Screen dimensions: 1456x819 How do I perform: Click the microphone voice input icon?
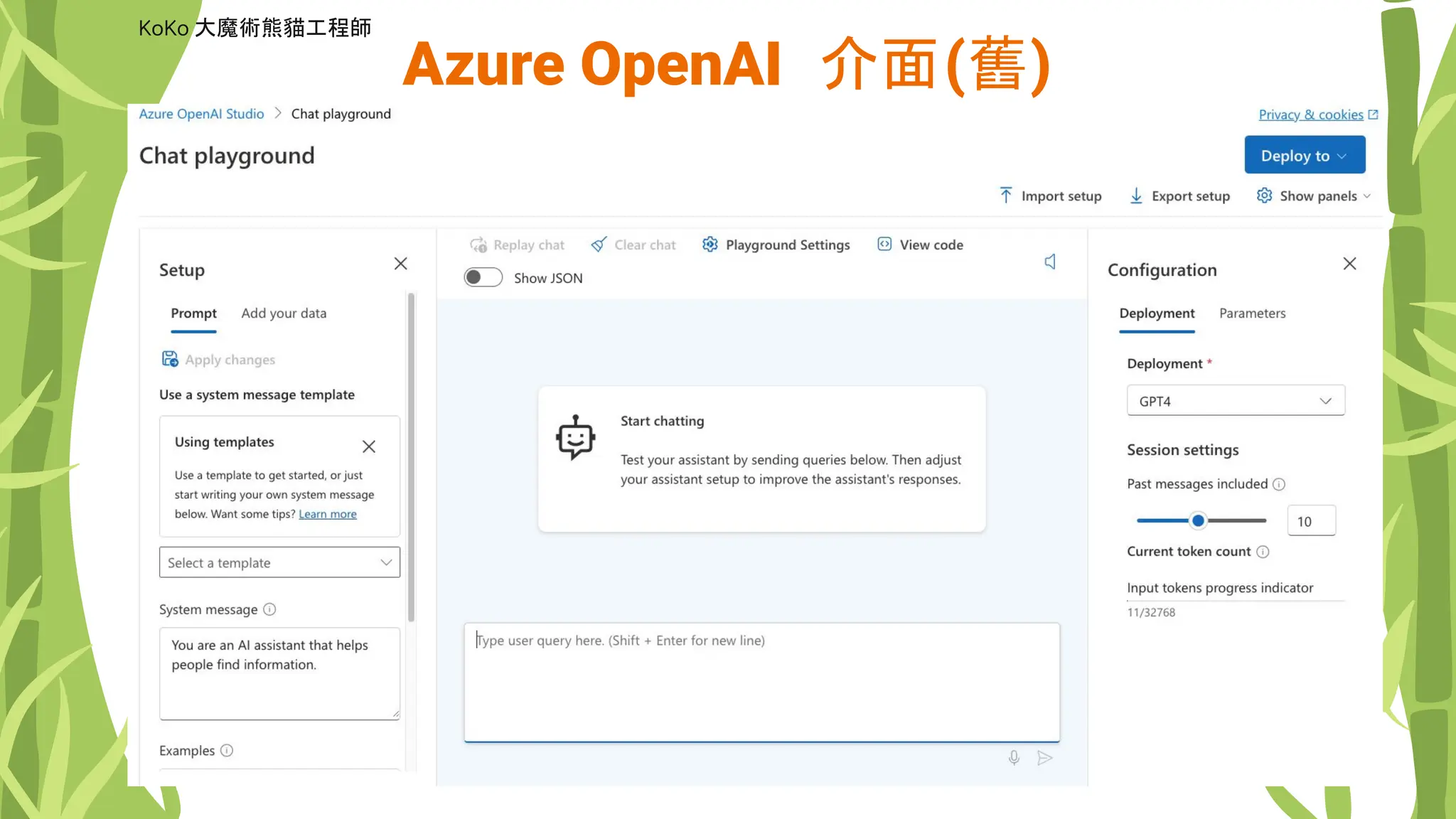tap(1014, 758)
